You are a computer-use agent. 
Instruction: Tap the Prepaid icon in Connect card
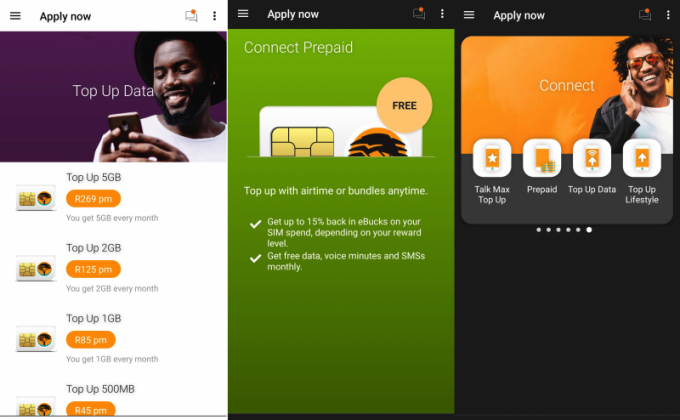tap(541, 159)
